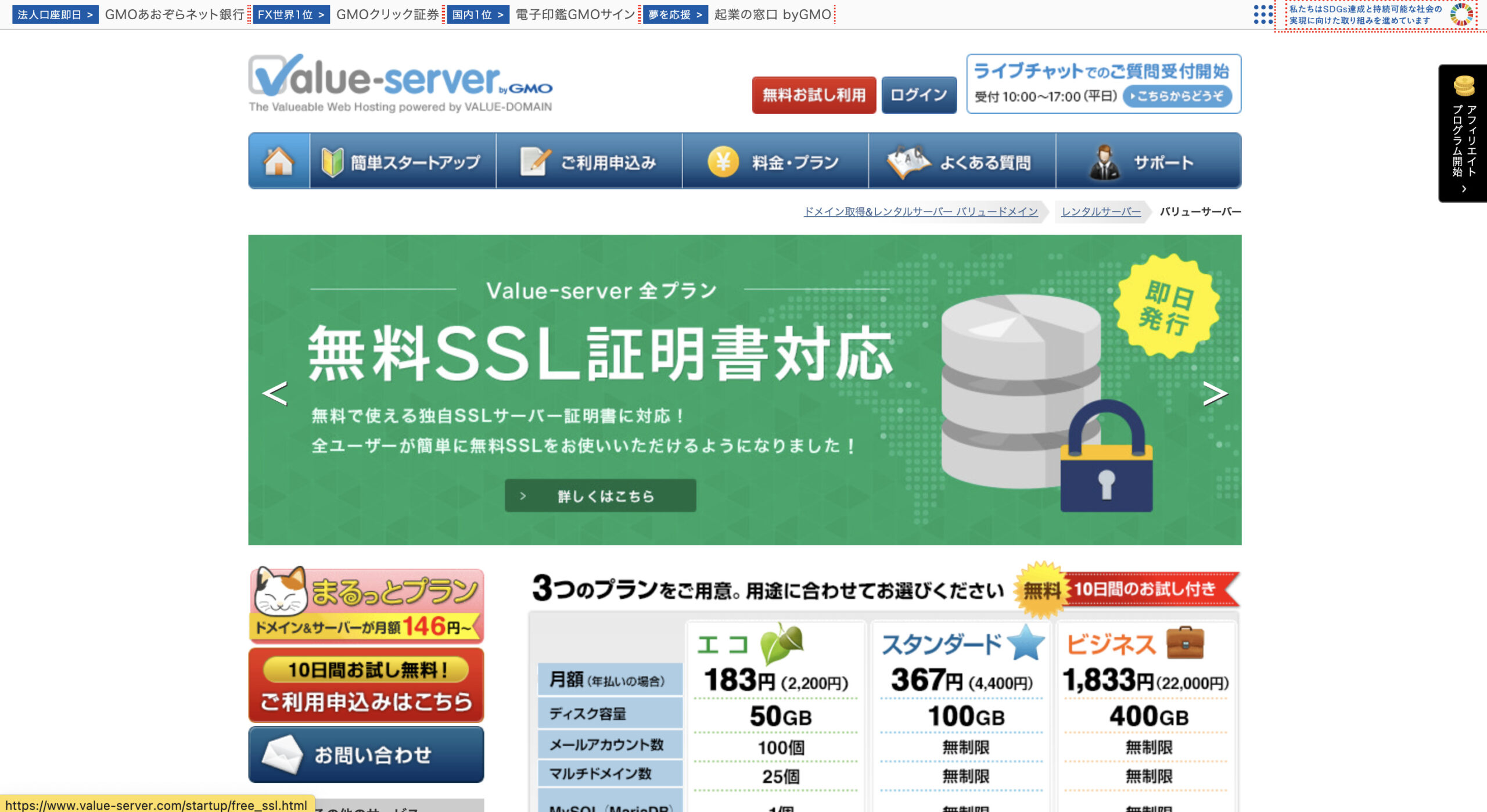
Task: Open 起業の窓口 byGMO link
Action: (773, 15)
